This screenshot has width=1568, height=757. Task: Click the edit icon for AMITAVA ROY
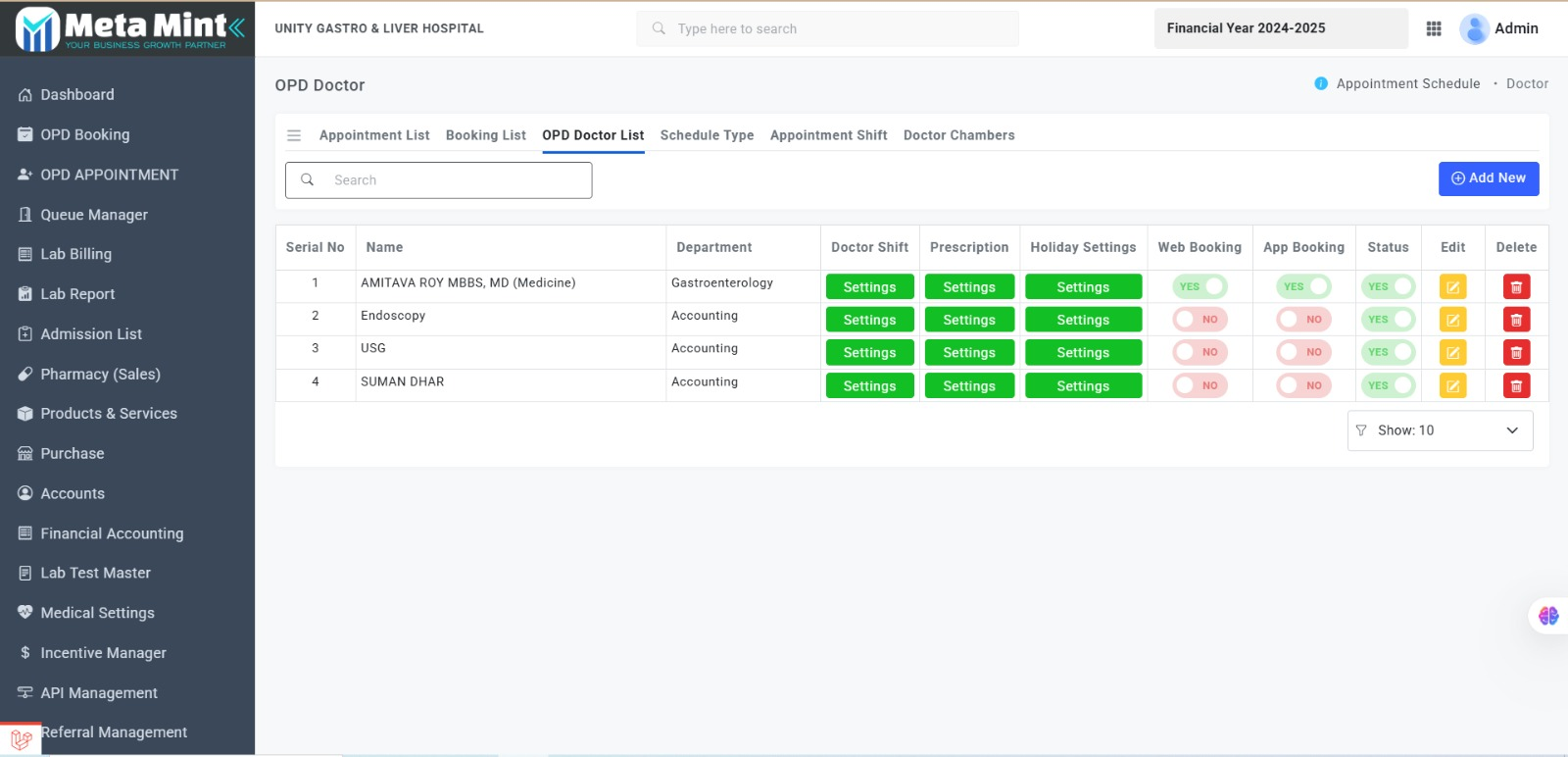[1452, 287]
